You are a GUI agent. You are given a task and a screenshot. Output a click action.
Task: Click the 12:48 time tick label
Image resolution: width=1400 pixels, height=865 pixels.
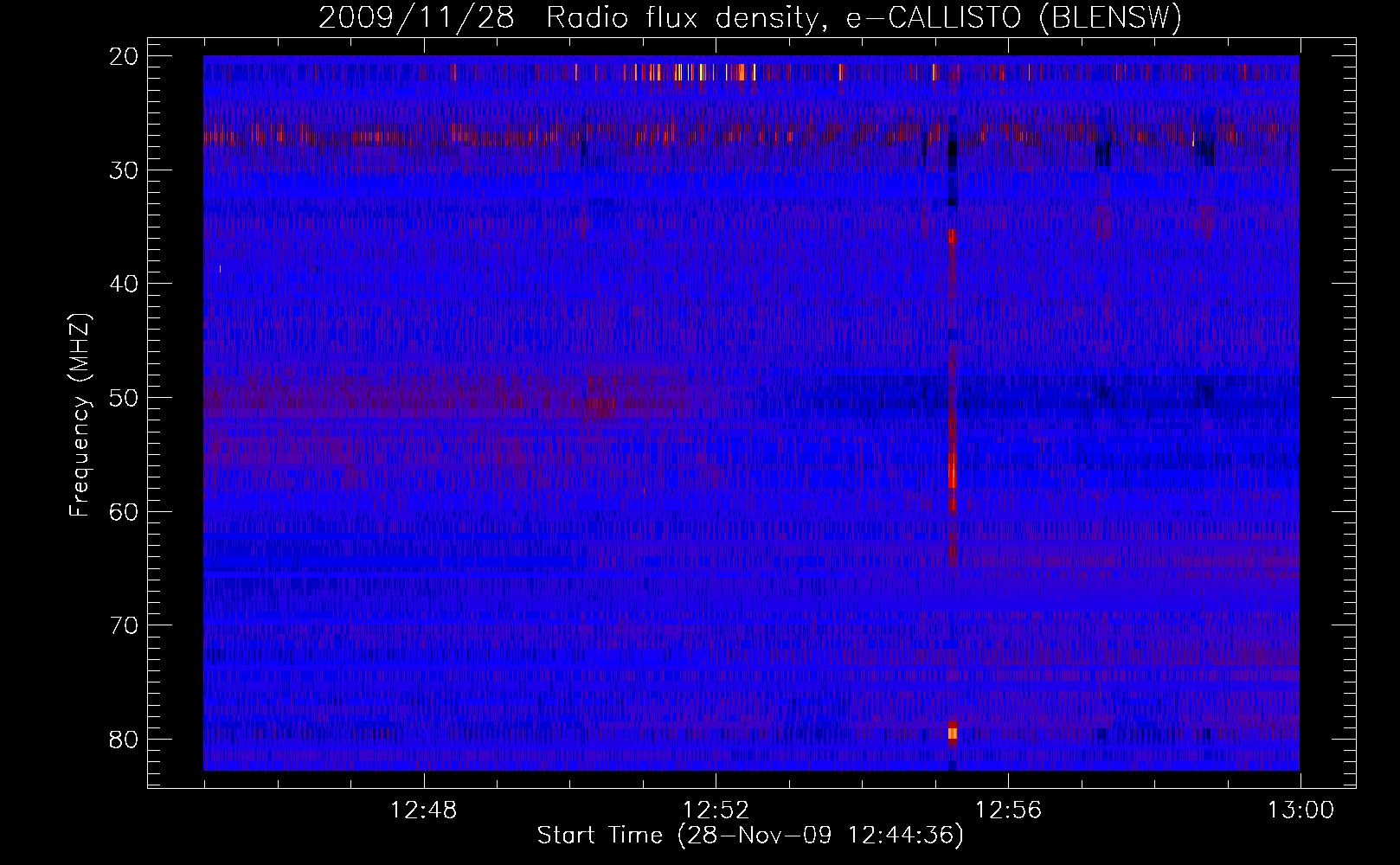coord(423,811)
